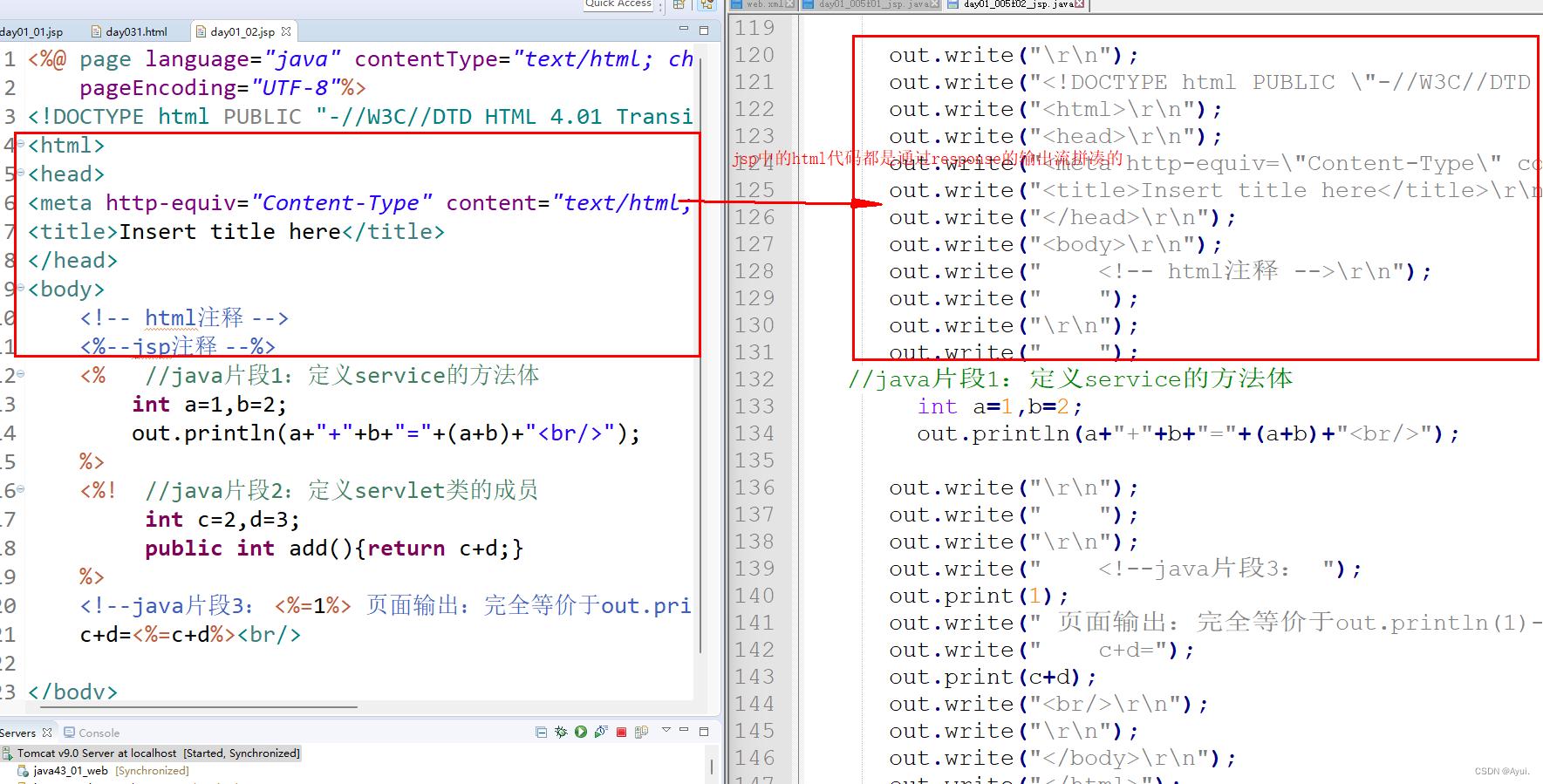Click 'out.write("</body>\r\n");' on line 146
The width and height of the screenshot is (1543, 784).
click(1062, 758)
